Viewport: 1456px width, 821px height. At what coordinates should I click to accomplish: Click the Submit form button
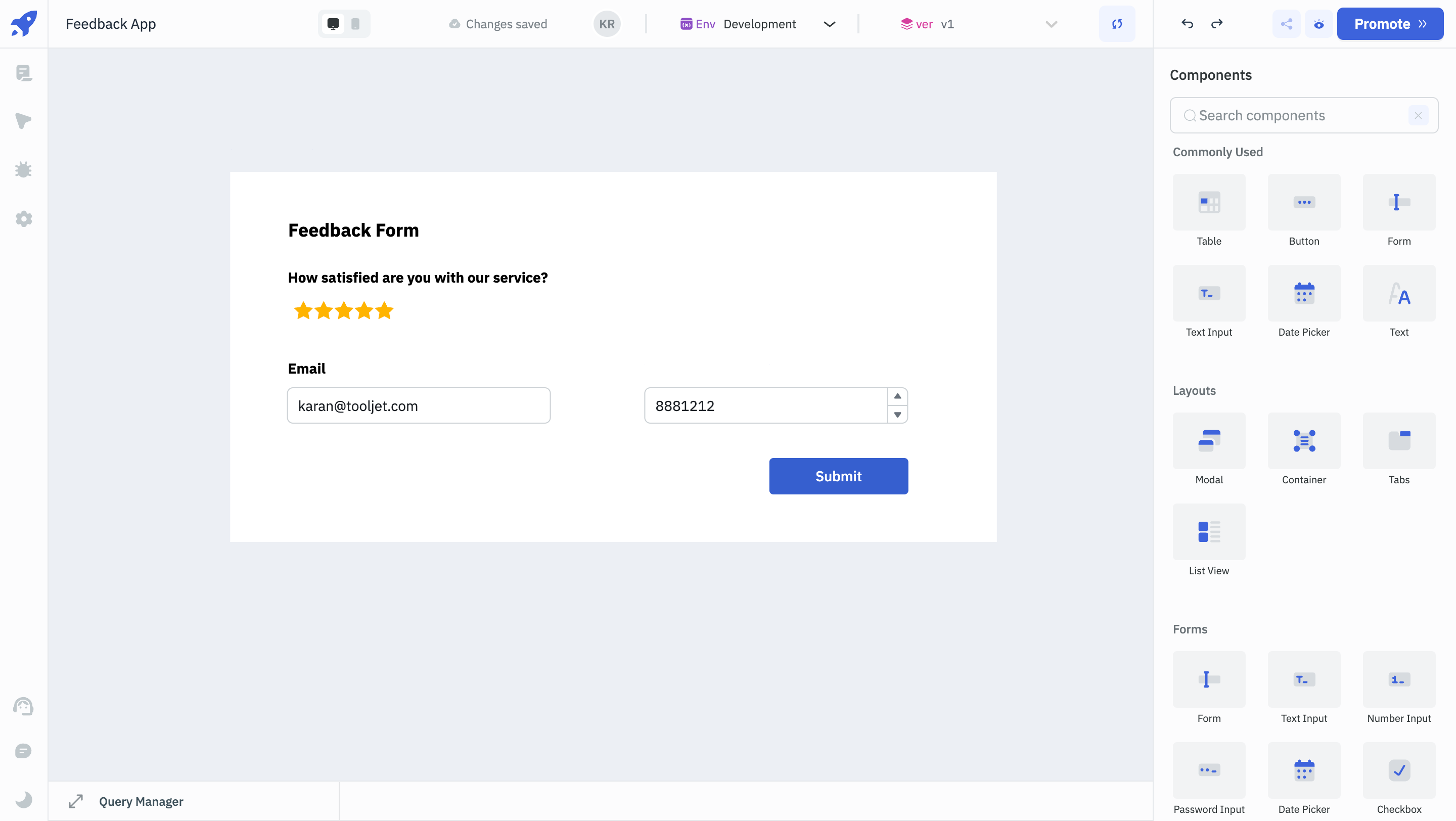838,476
